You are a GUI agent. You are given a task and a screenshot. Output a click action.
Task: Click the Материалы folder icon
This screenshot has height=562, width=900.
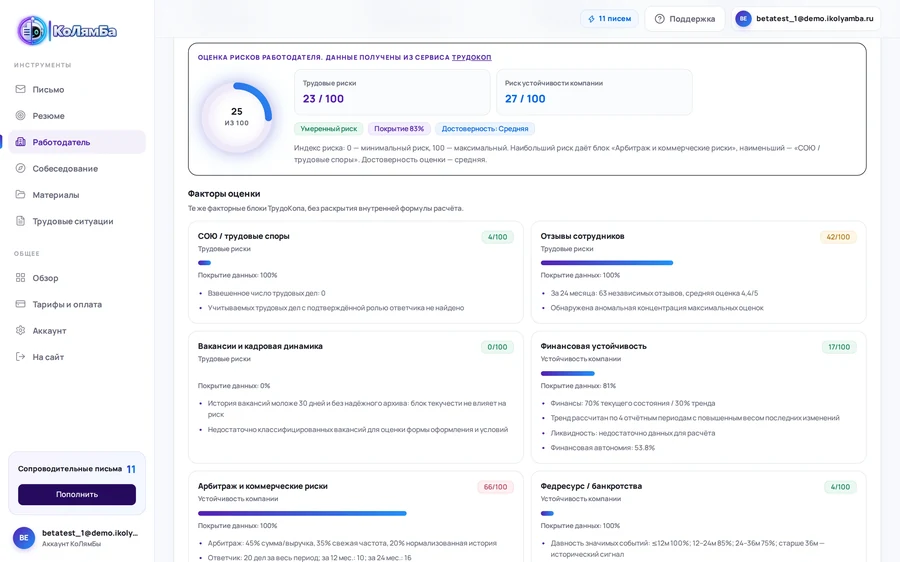tap(21, 195)
